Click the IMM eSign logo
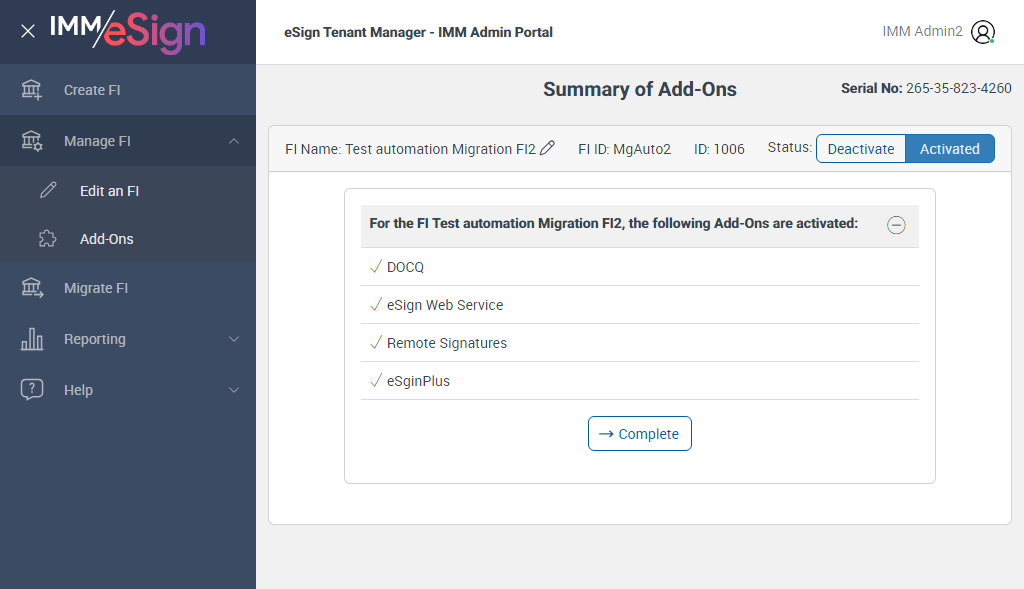The image size is (1024, 589). tap(127, 31)
